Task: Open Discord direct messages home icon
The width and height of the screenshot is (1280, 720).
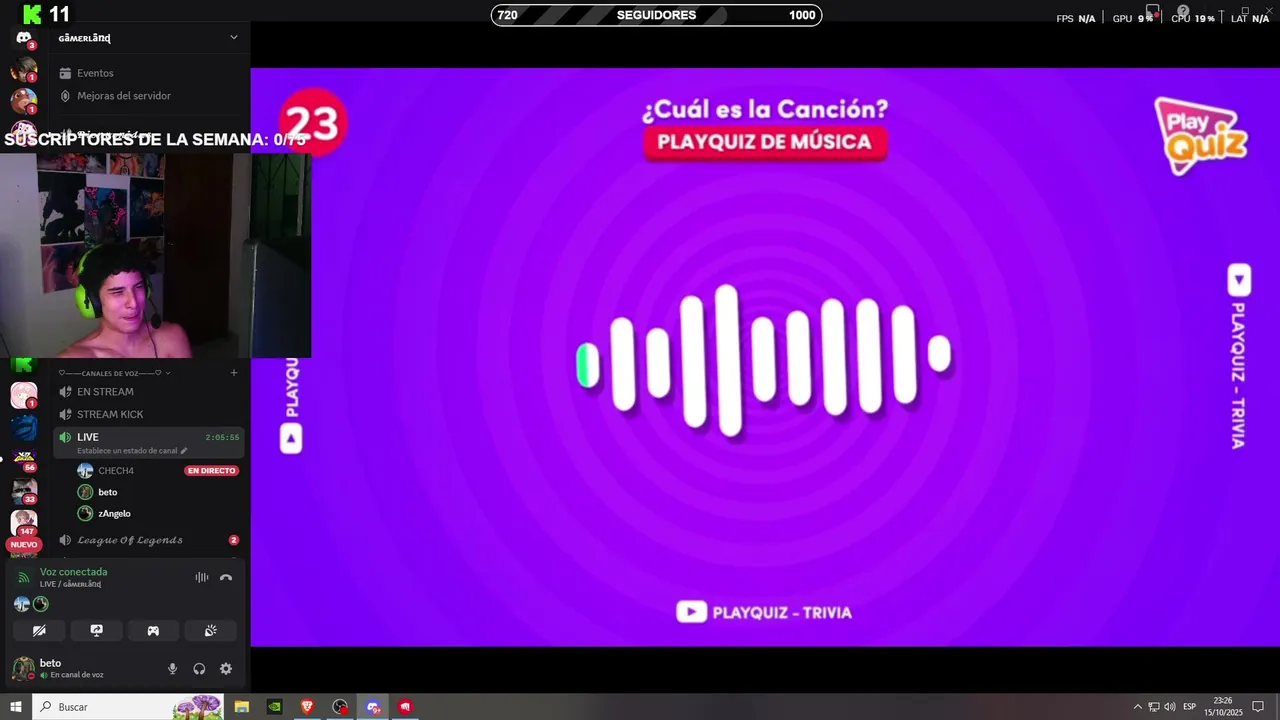Action: pyautogui.click(x=23, y=39)
